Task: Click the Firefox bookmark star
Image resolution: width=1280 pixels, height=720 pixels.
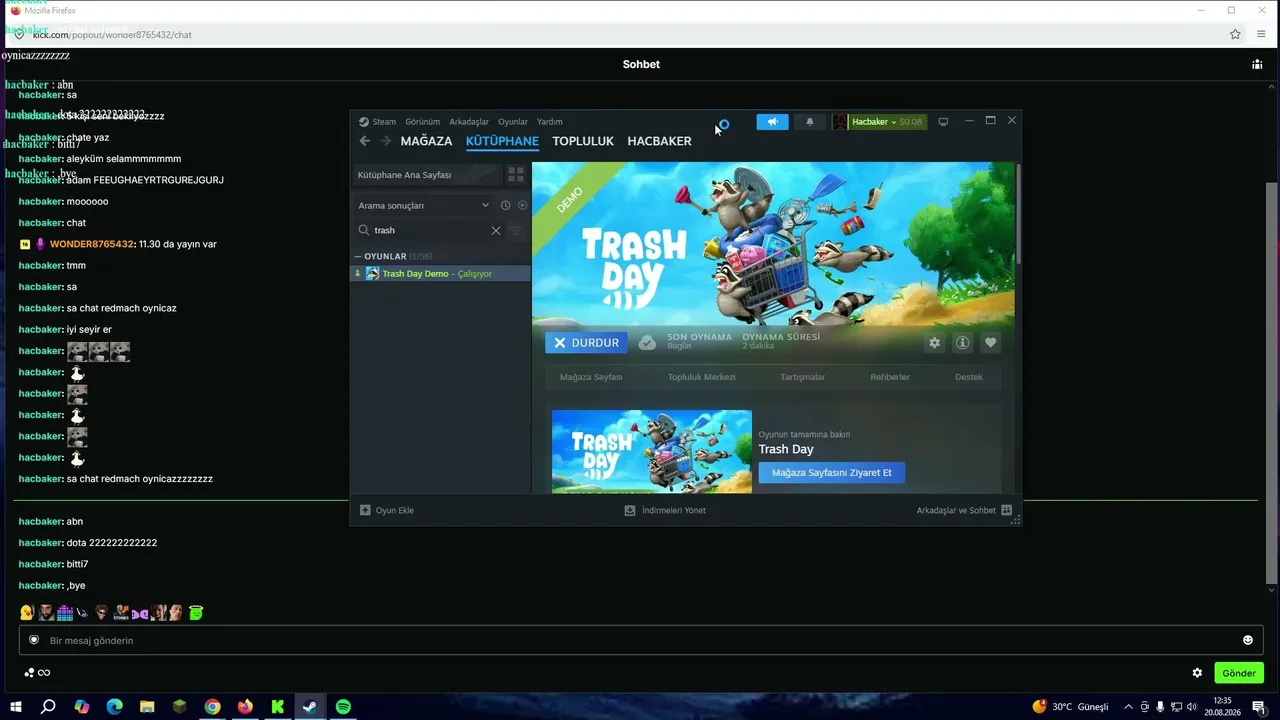Action: [x=1235, y=34]
